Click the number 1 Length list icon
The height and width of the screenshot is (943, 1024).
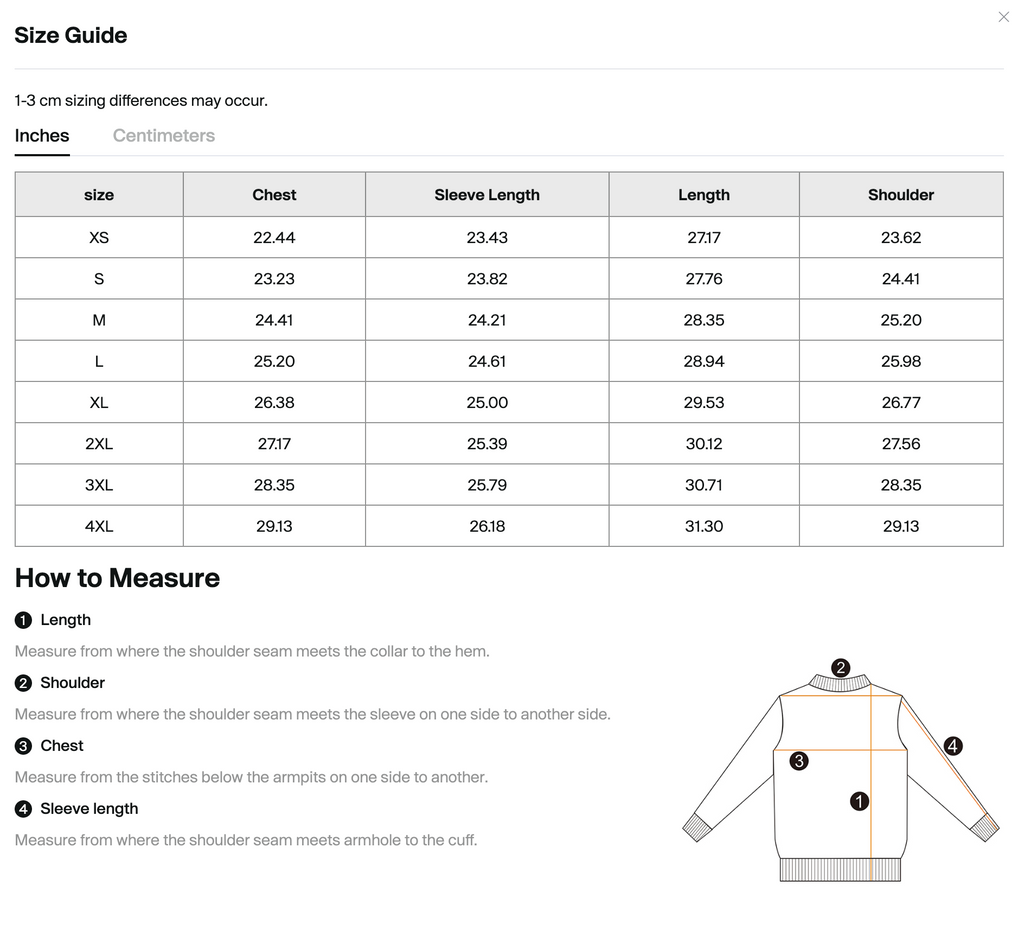(24, 620)
